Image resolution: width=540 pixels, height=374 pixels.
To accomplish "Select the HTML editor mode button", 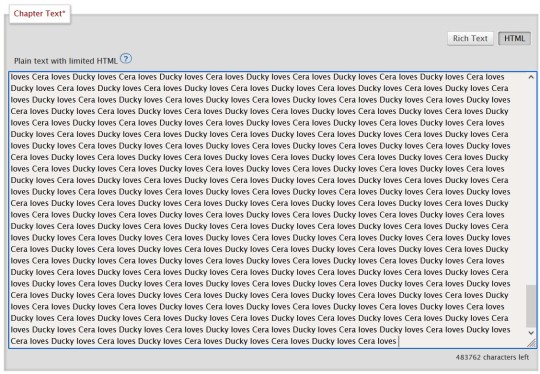I will [x=514, y=38].
